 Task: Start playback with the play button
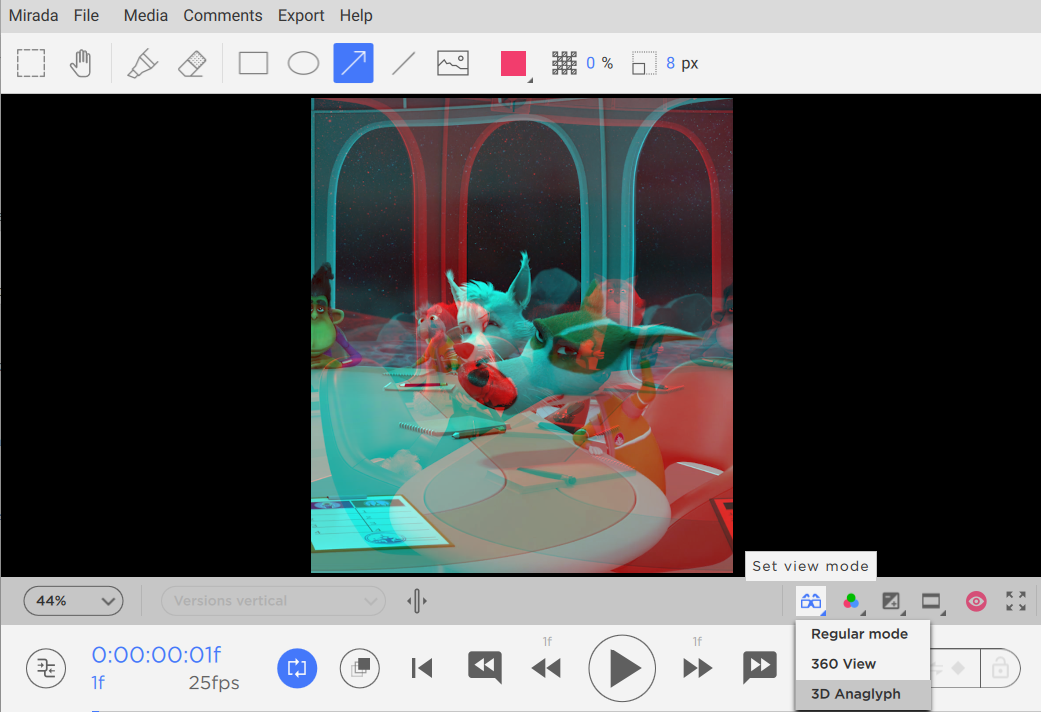[x=622, y=668]
